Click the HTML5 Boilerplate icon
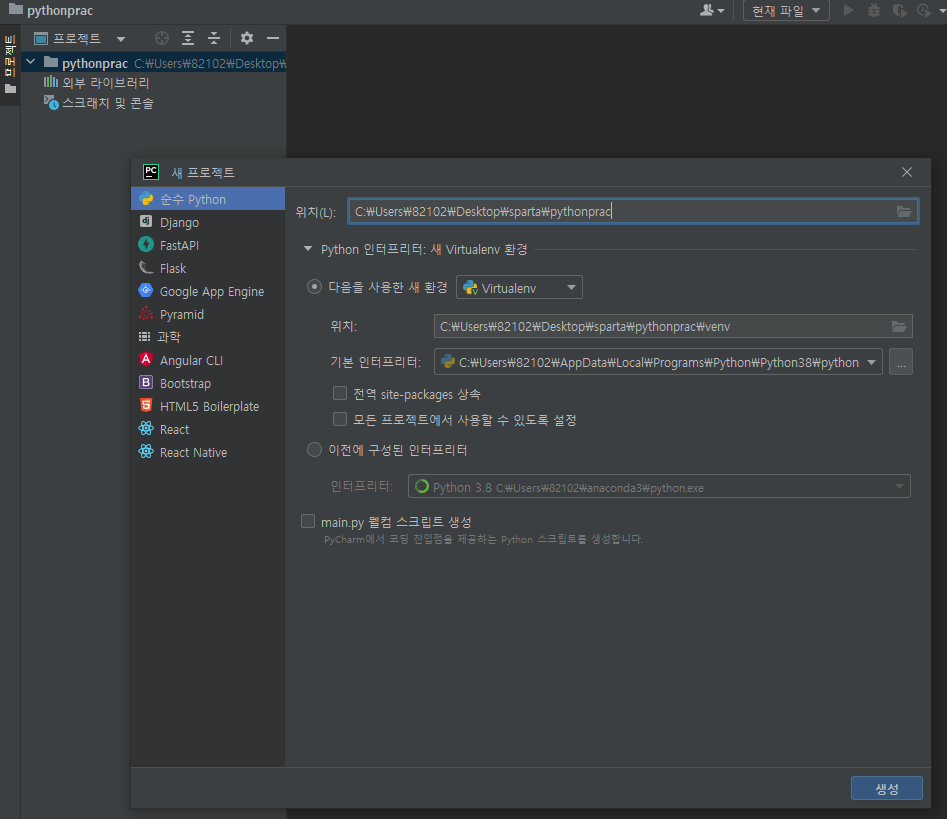This screenshot has height=819, width=947. [x=146, y=405]
